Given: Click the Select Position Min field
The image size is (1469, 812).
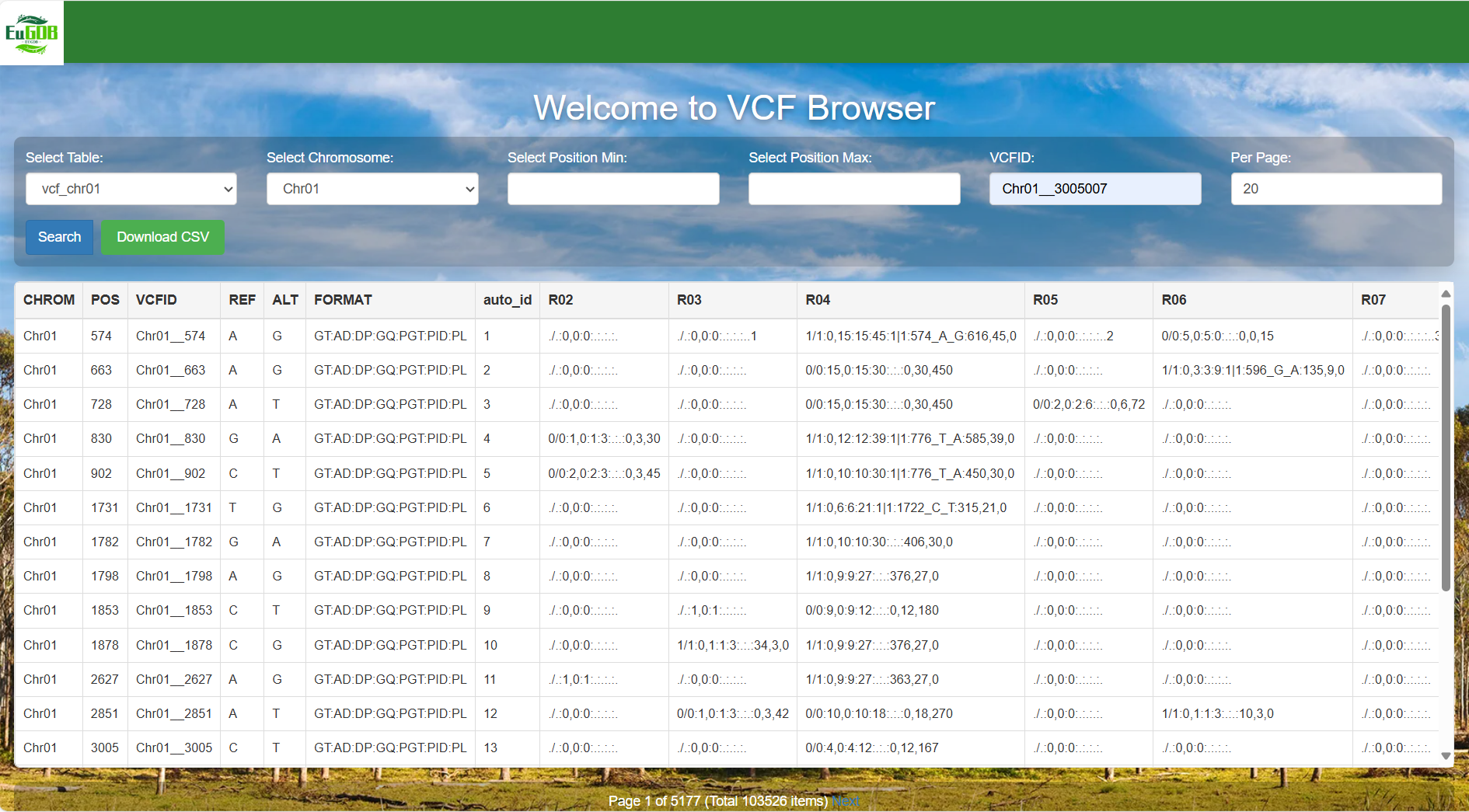Looking at the screenshot, I should coord(612,188).
